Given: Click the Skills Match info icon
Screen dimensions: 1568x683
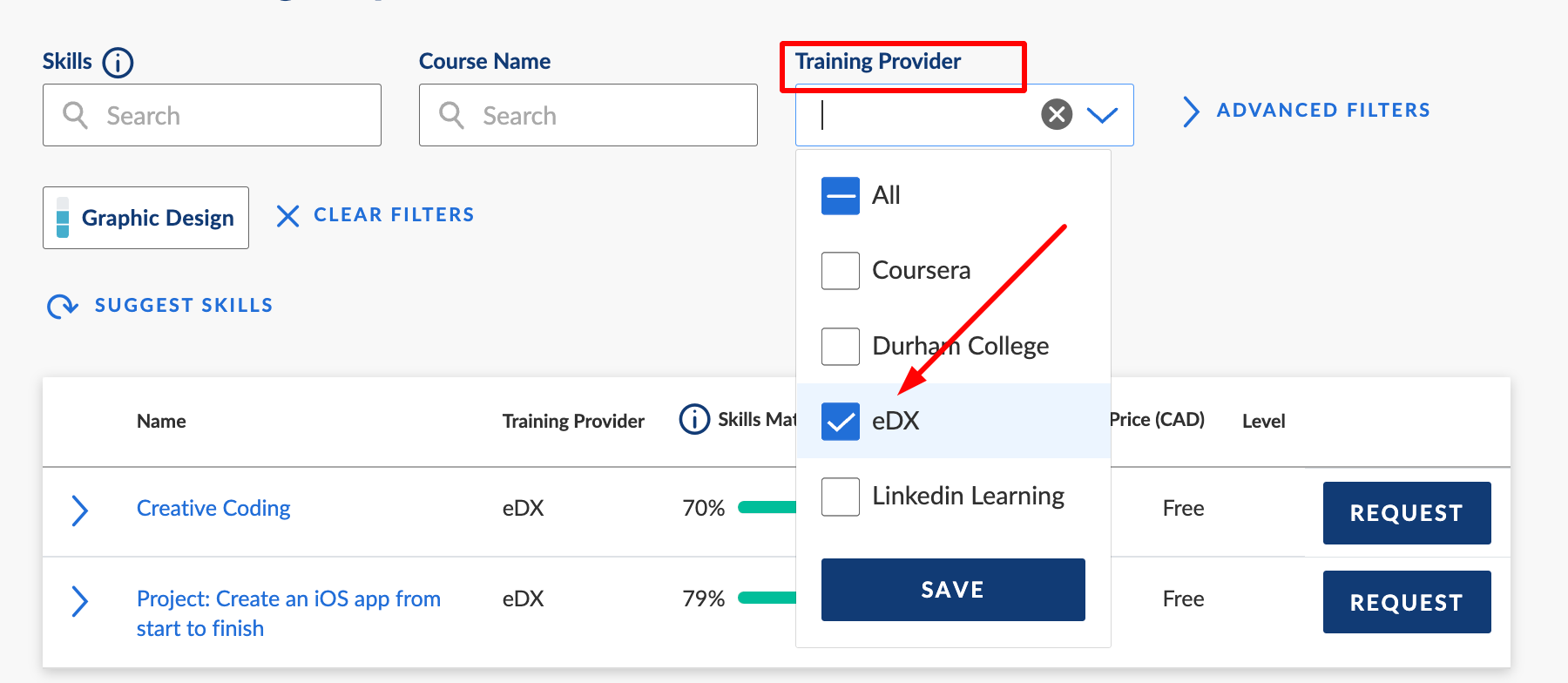Looking at the screenshot, I should coord(694,419).
